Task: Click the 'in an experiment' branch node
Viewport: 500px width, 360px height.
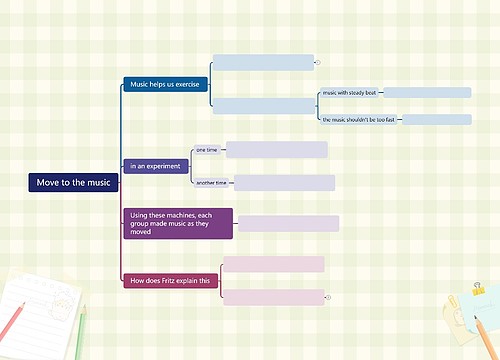Action: click(156, 166)
